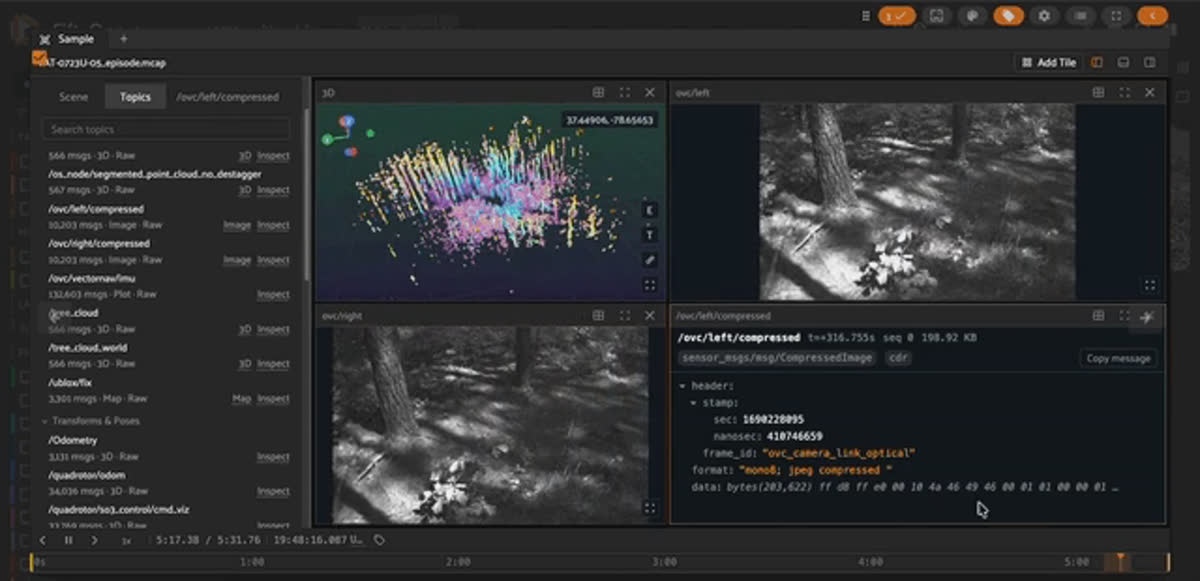Click the fit-view icon in the 3D scene corner
Viewport: 1200px width, 581px height.
pyautogui.click(x=649, y=285)
